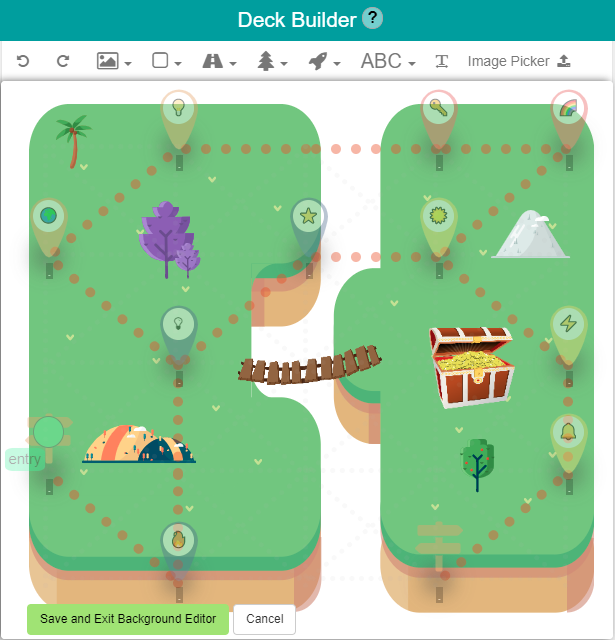Click Save and Exit Background Editor

[128, 619]
